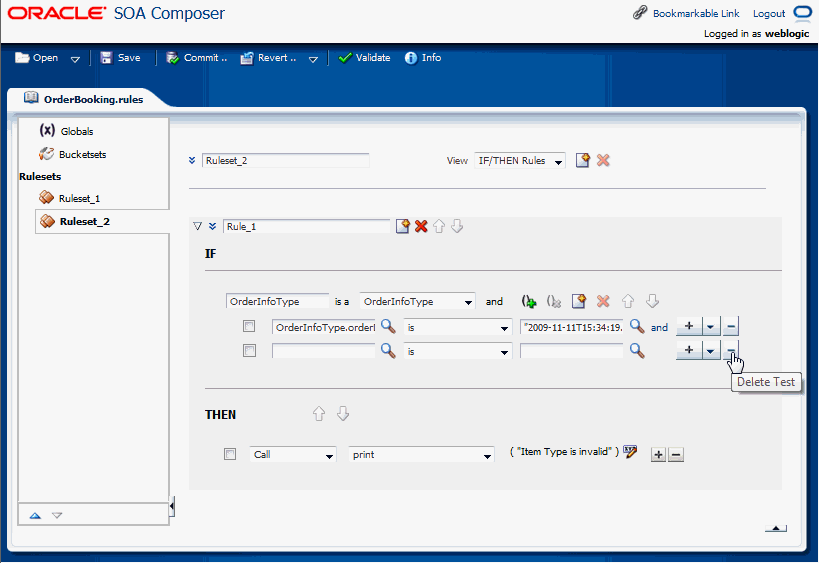Edit the Rule_1 name field
The image size is (819, 563).
[x=307, y=226]
